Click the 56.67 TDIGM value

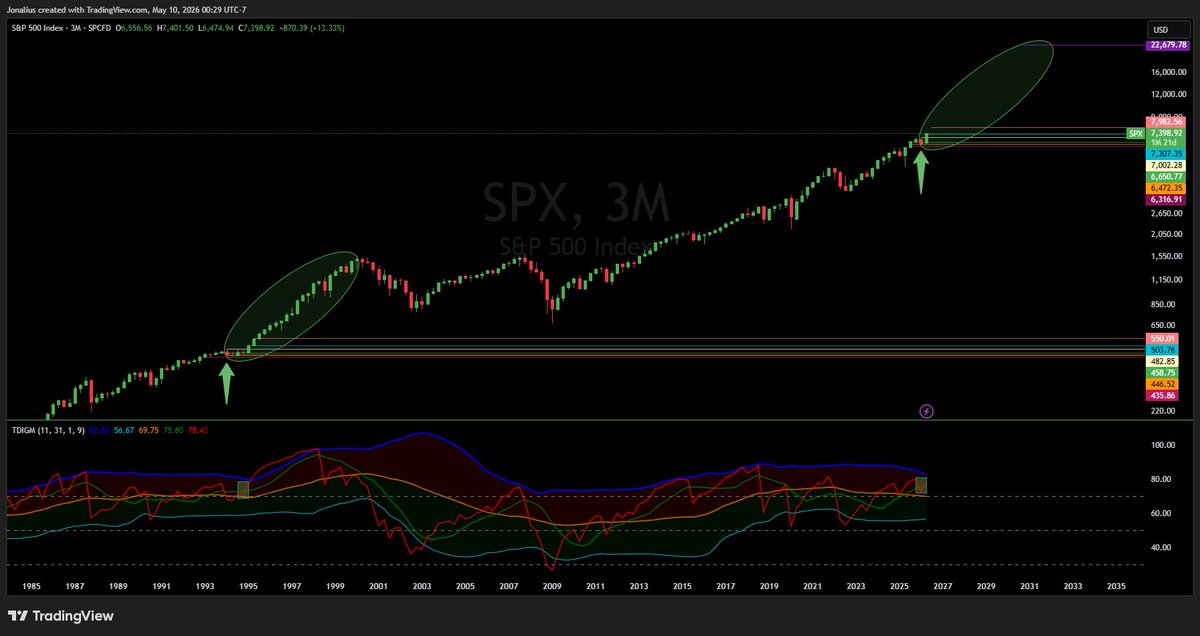click(x=123, y=429)
